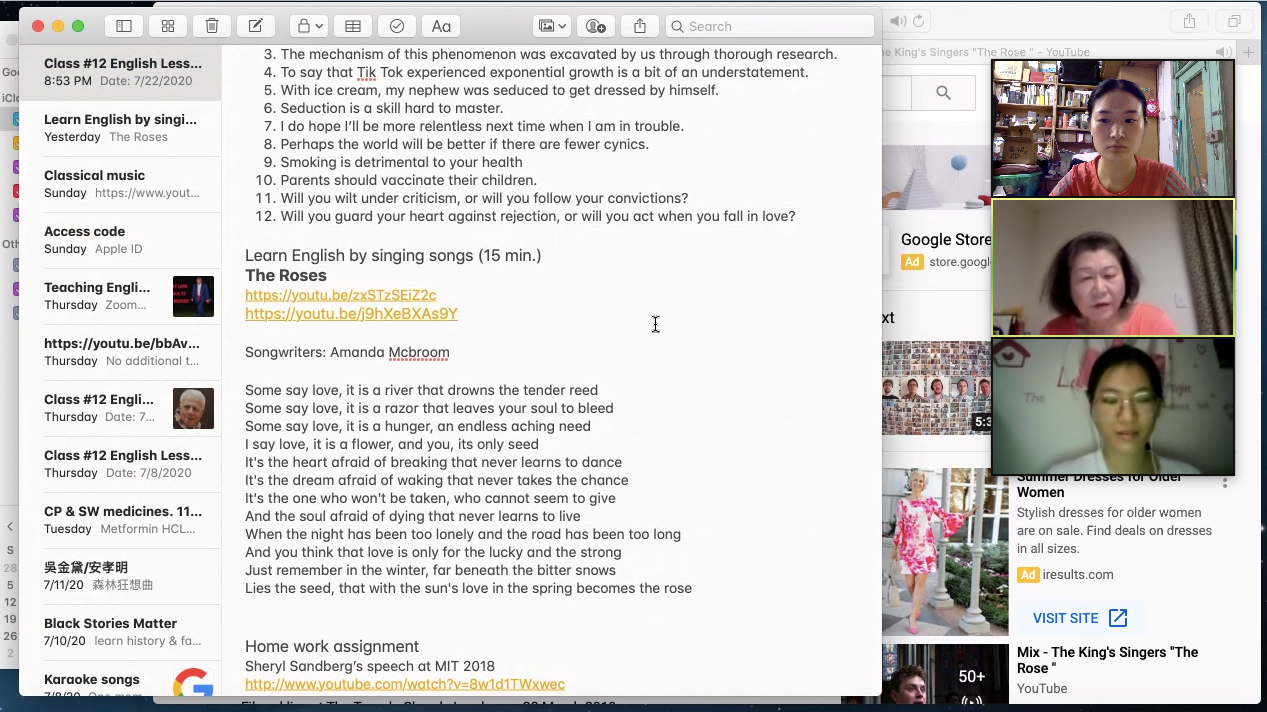Click the Teaching English note thumbnail
Viewport: 1267px width, 712px height.
(x=193, y=296)
